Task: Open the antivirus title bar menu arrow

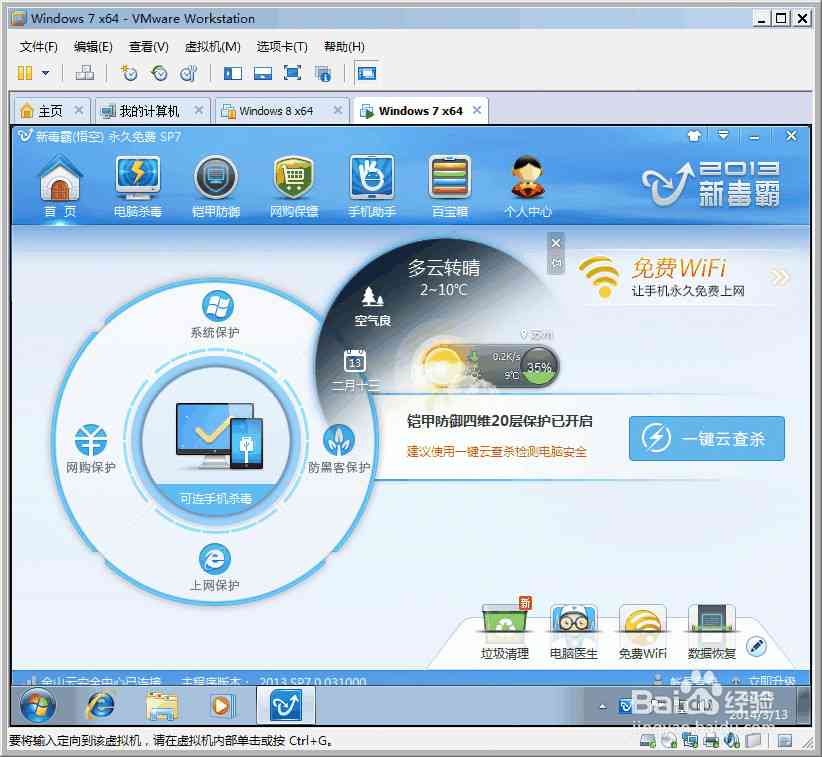Action: click(723, 136)
